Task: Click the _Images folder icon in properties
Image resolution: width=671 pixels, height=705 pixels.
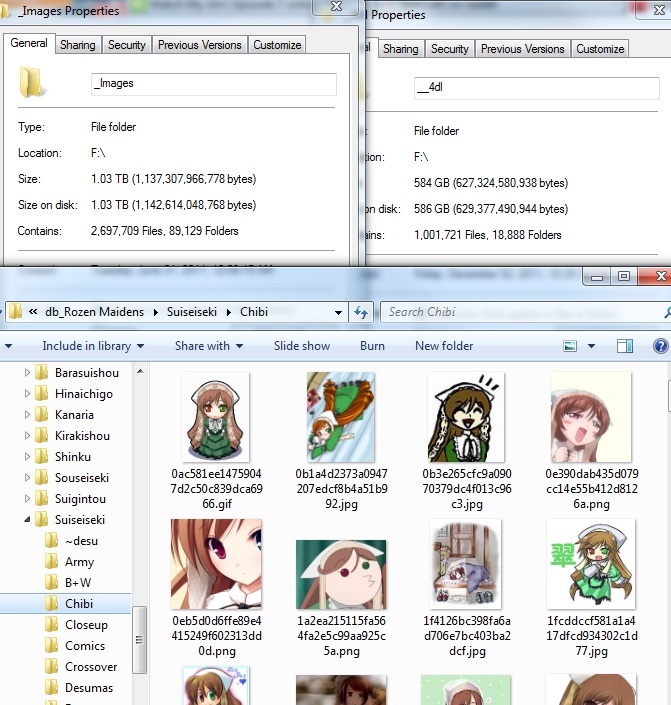Action: (33, 84)
